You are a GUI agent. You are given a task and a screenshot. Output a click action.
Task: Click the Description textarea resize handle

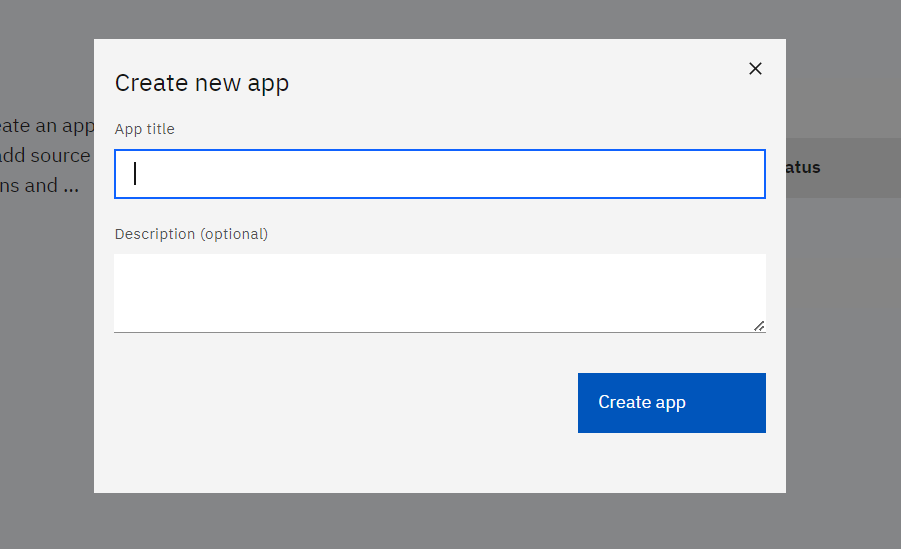pyautogui.click(x=759, y=325)
